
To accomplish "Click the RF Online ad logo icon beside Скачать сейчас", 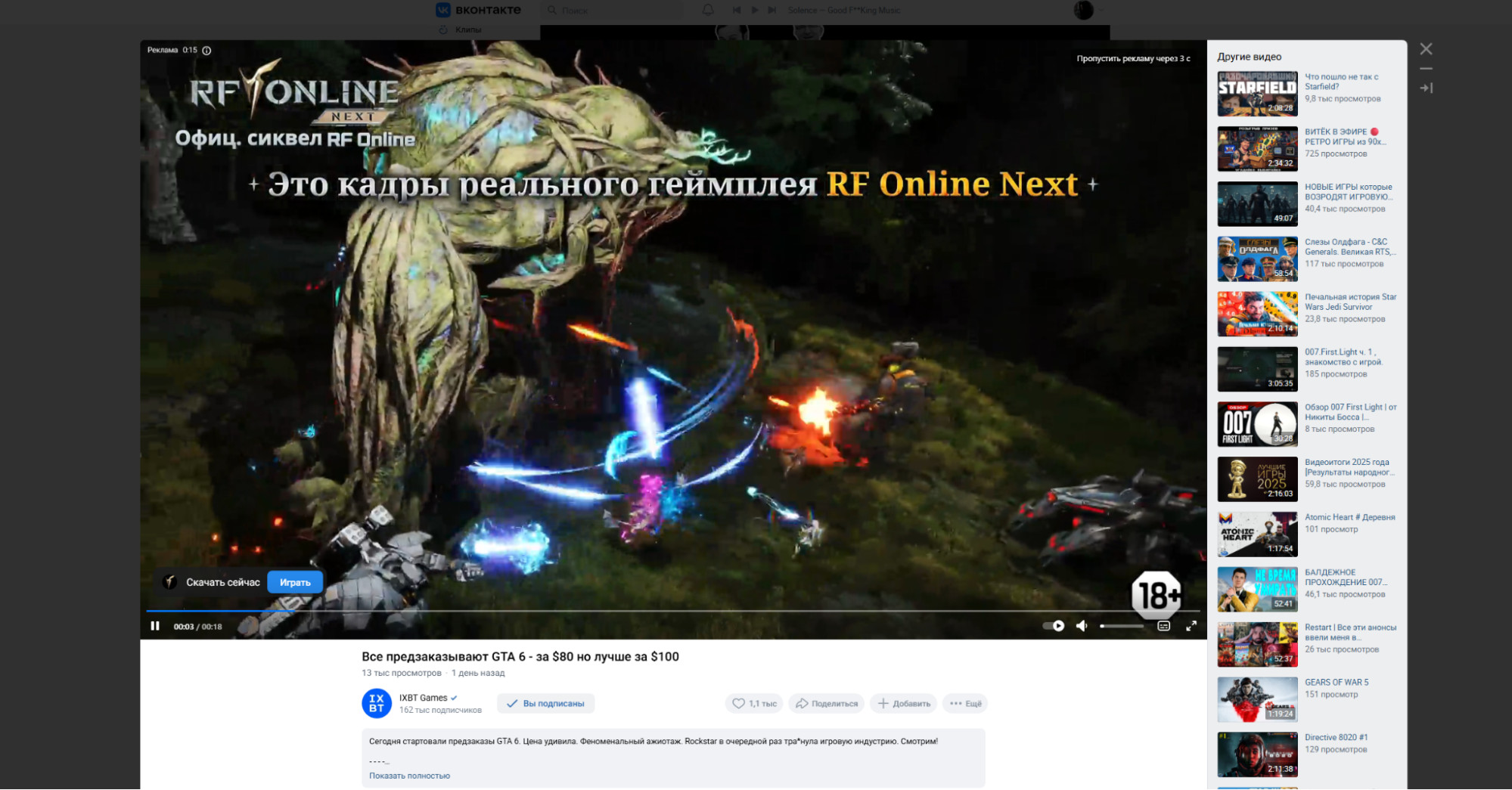I will tap(170, 582).
